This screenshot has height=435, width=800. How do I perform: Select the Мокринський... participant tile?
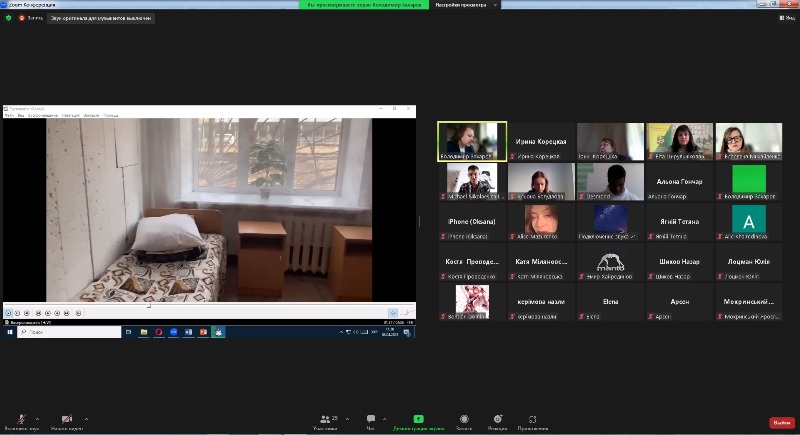click(x=748, y=302)
